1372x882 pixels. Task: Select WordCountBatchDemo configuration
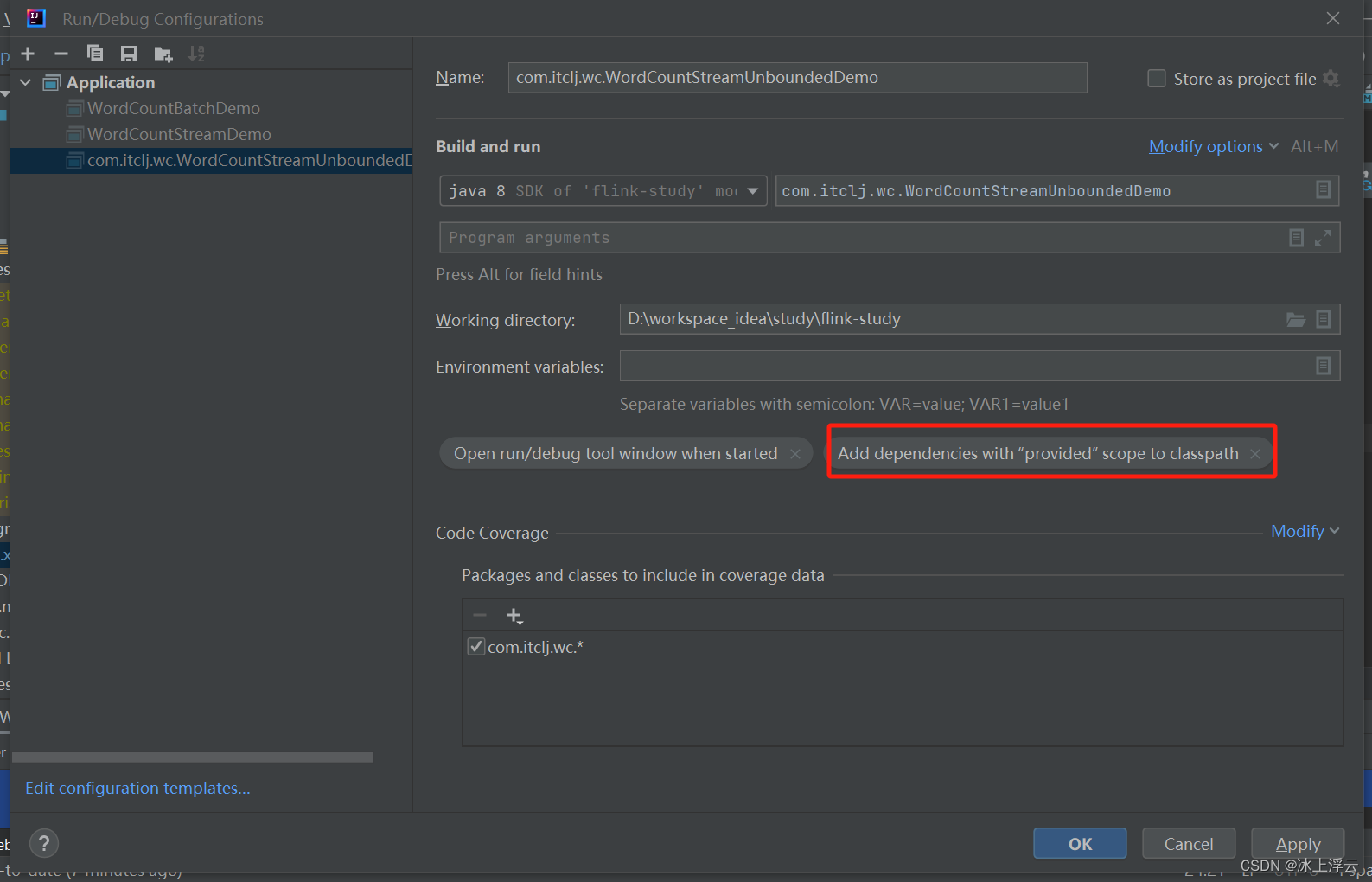174,108
